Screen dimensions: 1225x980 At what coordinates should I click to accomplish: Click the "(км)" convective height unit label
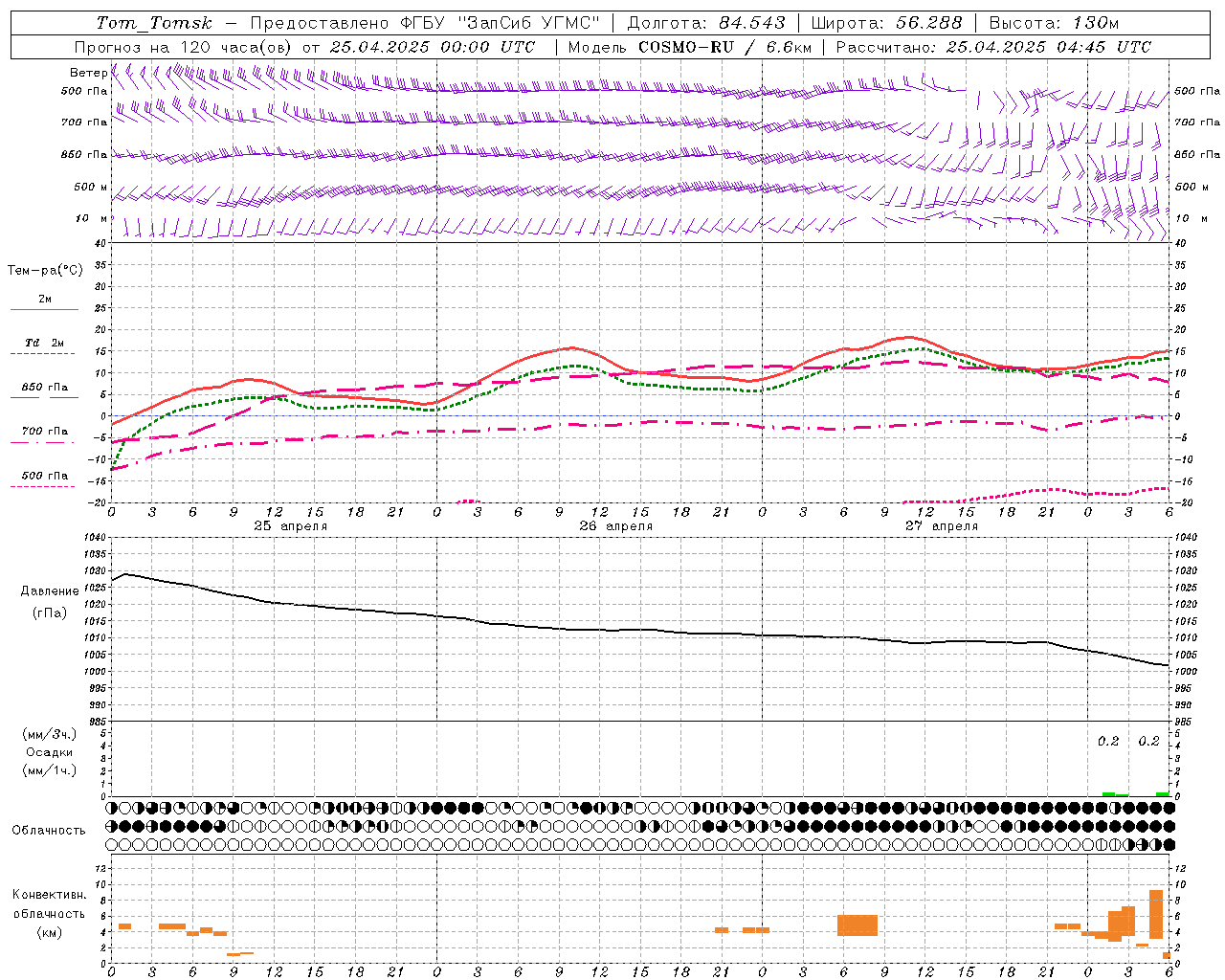(x=50, y=932)
